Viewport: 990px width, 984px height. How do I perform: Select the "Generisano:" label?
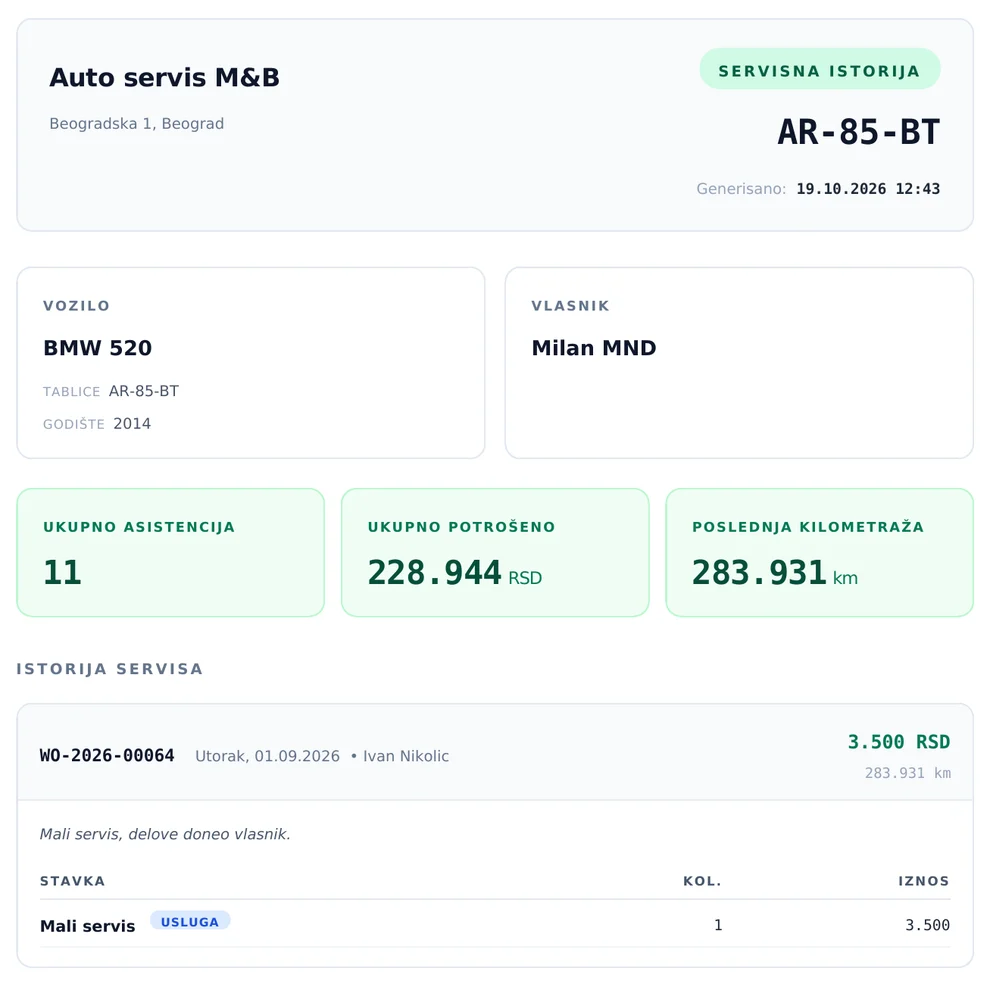coord(741,189)
